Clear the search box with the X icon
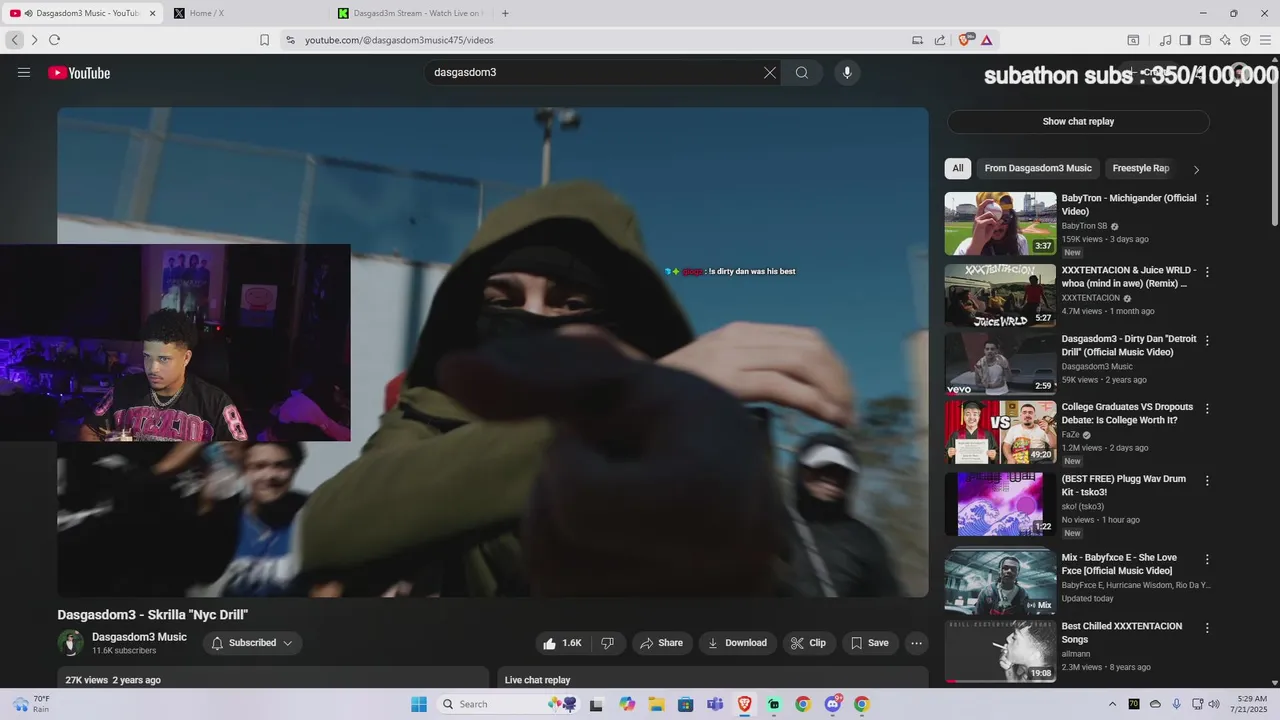This screenshot has height=720, width=1280. pyautogui.click(x=770, y=73)
